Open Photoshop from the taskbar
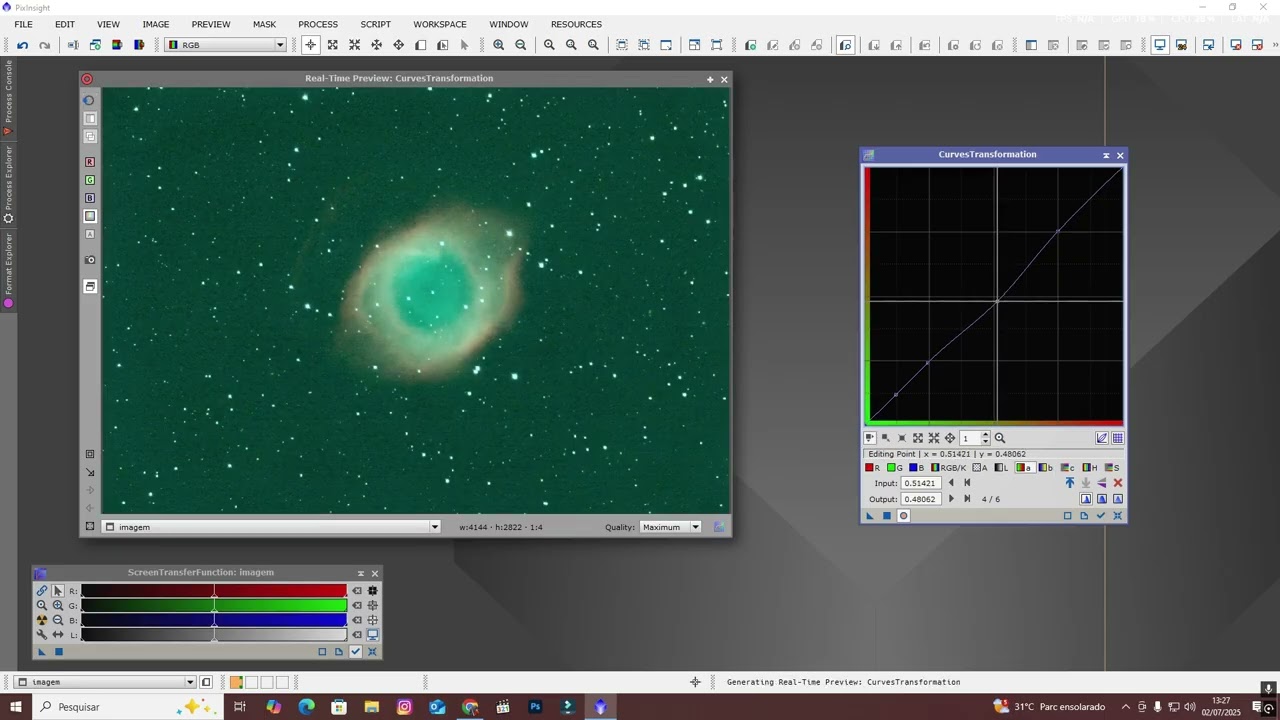The width and height of the screenshot is (1280, 720). [x=535, y=707]
